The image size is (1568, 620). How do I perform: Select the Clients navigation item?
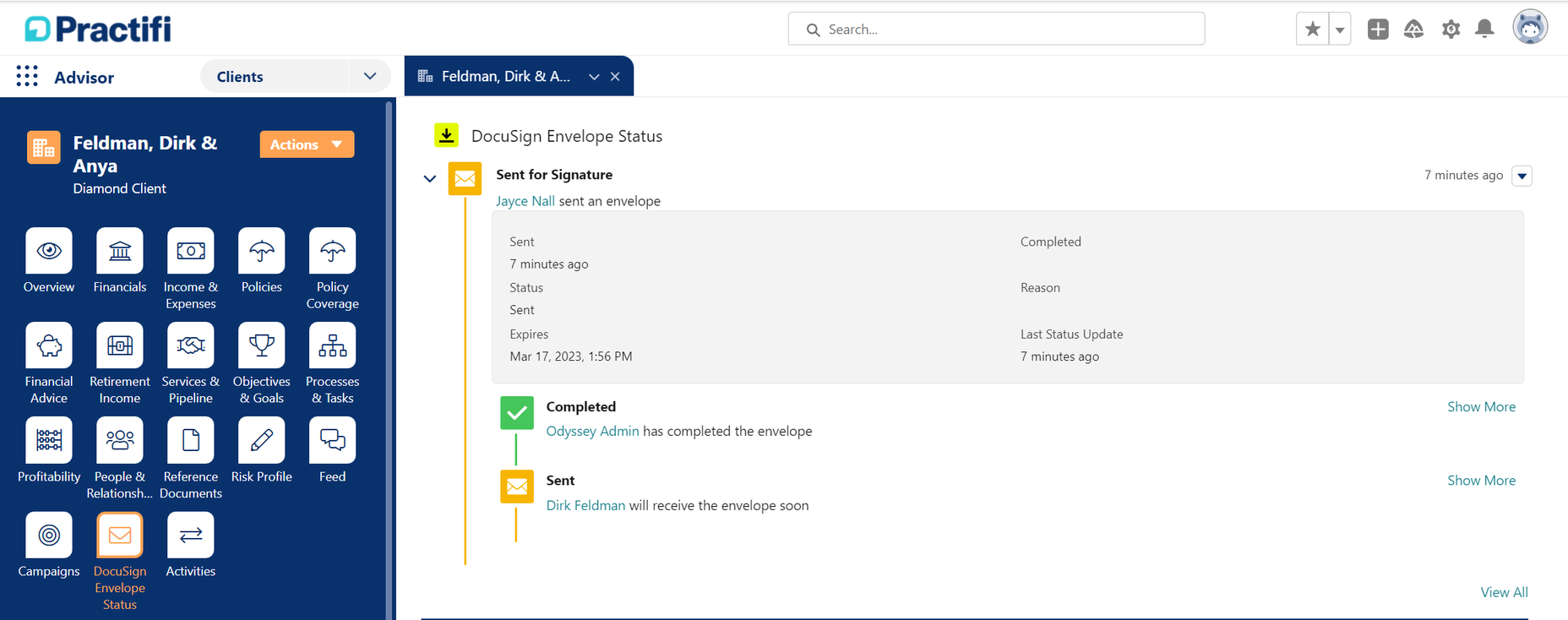pos(275,76)
